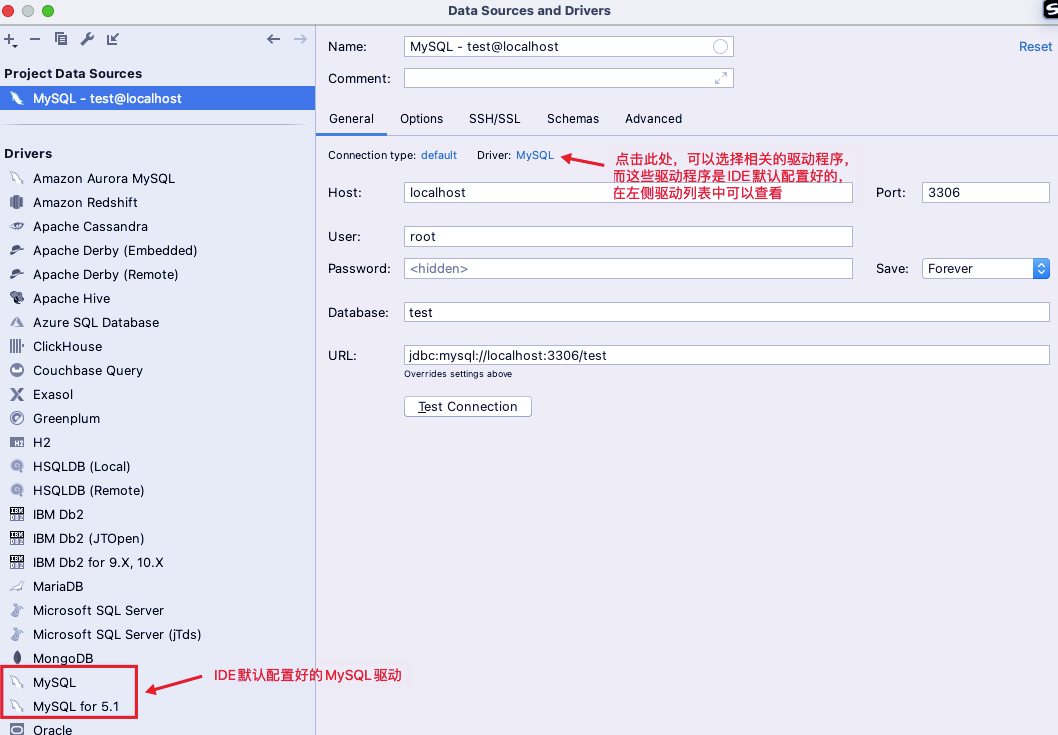Viewport: 1058px width, 735px height.
Task: Click the Duplicate data source icon
Action: (61, 39)
